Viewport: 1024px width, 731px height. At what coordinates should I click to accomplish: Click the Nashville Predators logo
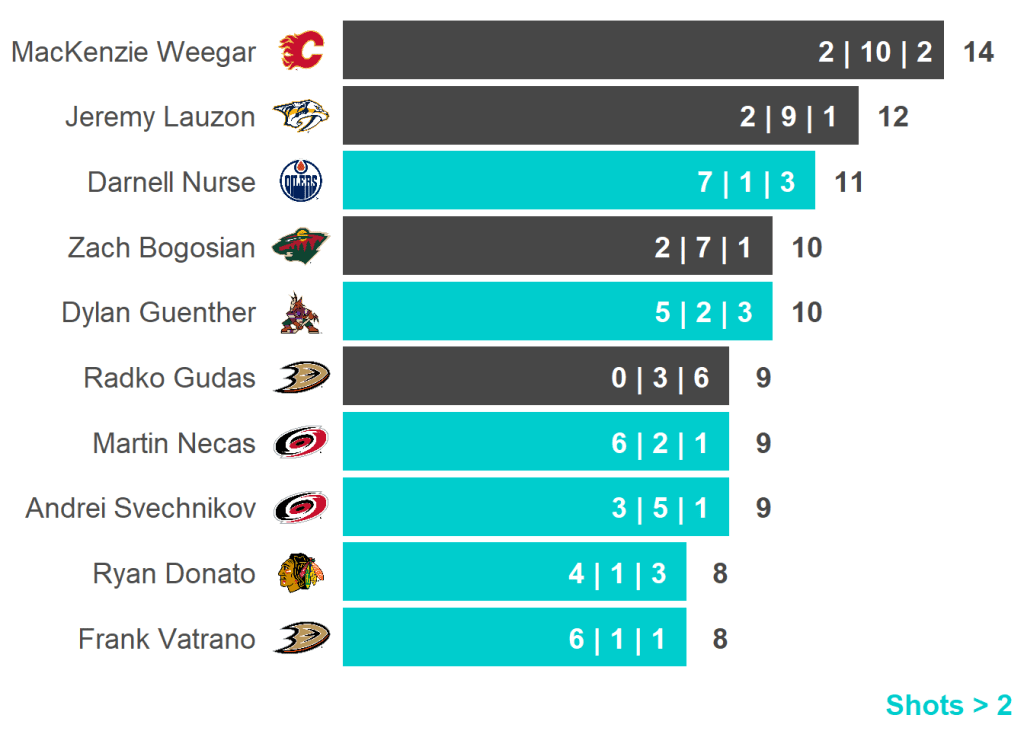301,116
